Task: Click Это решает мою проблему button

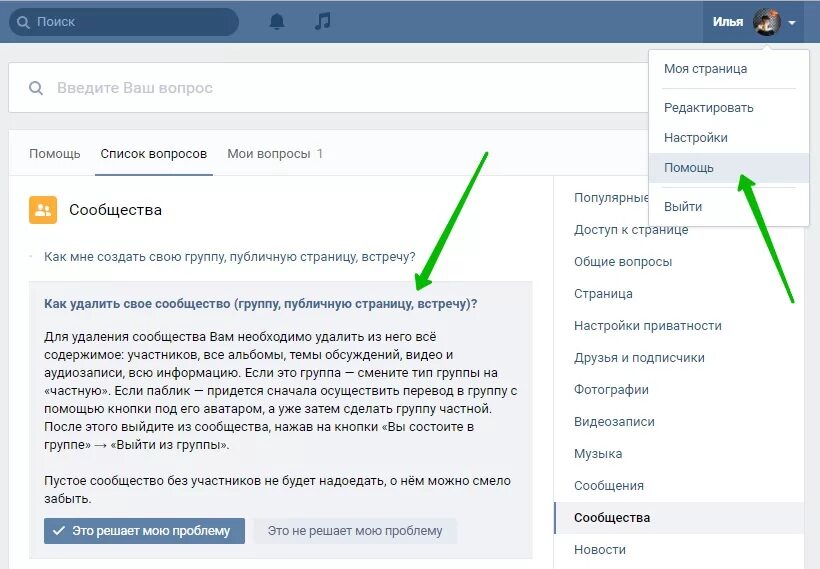Action: (x=144, y=531)
